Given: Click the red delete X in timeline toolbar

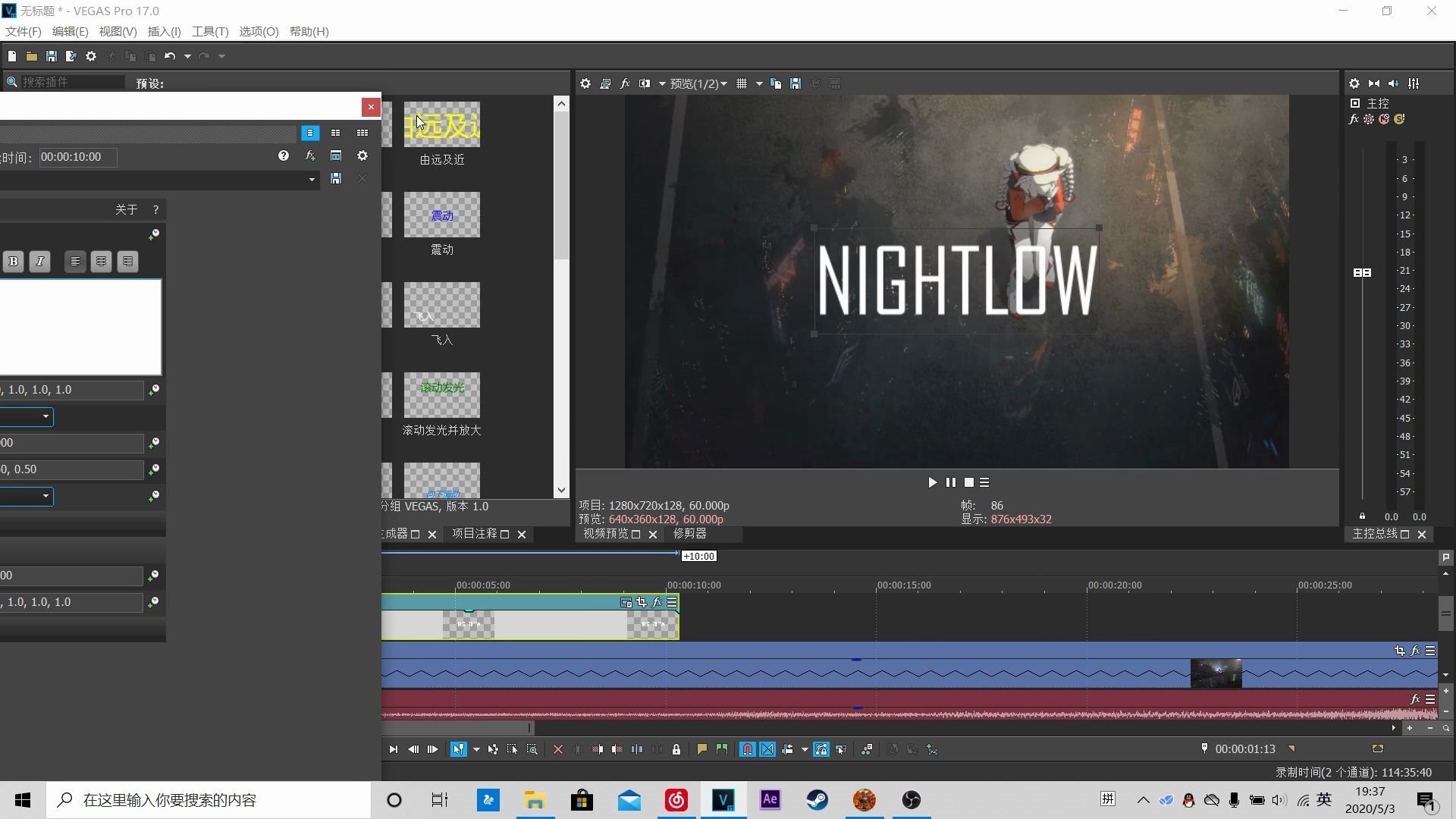Looking at the screenshot, I should point(558,749).
